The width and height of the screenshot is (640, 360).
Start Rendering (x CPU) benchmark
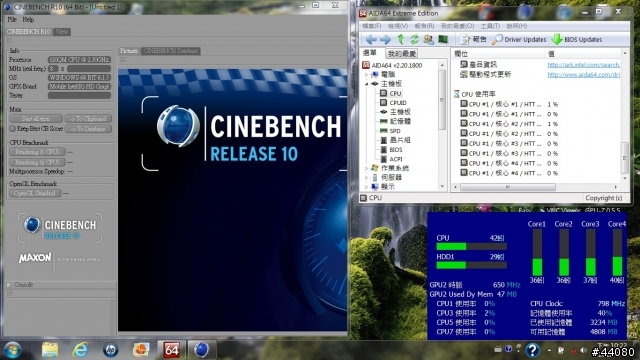[37, 162]
